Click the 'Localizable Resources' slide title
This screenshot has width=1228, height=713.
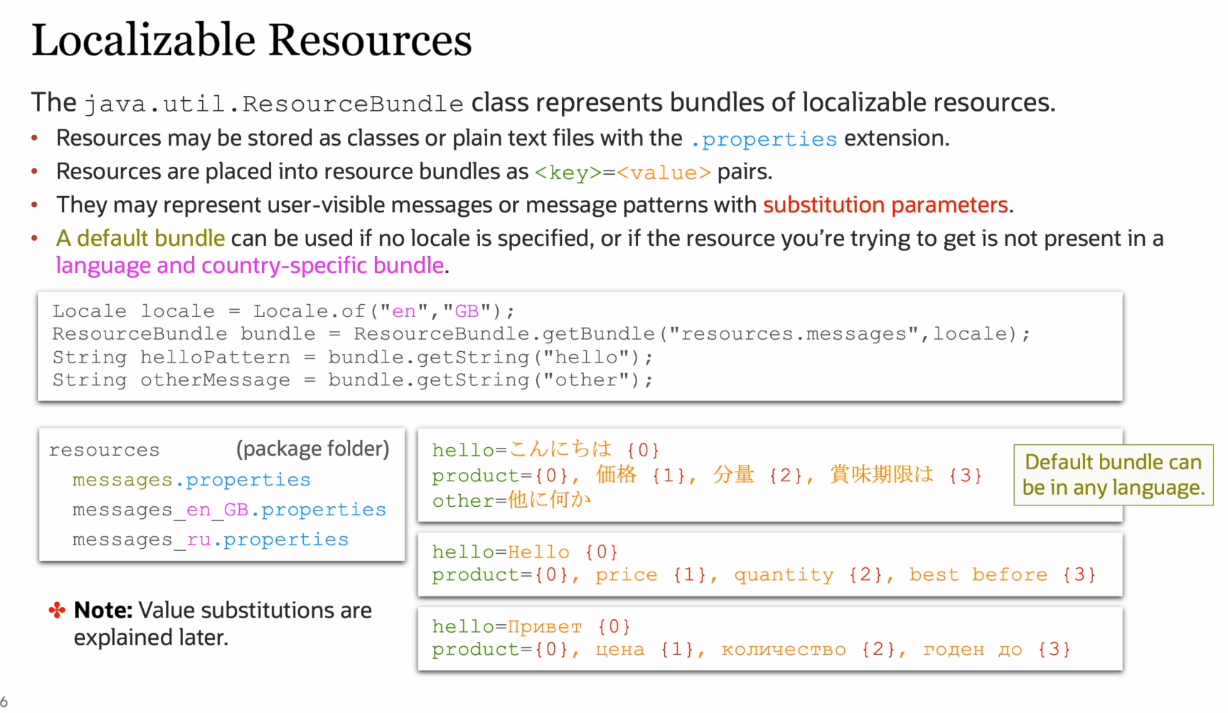(251, 41)
